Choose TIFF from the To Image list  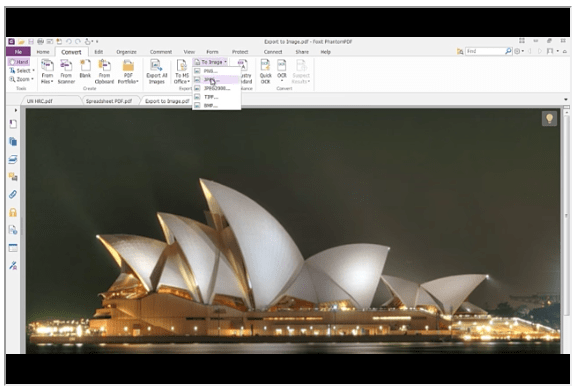click(216, 97)
